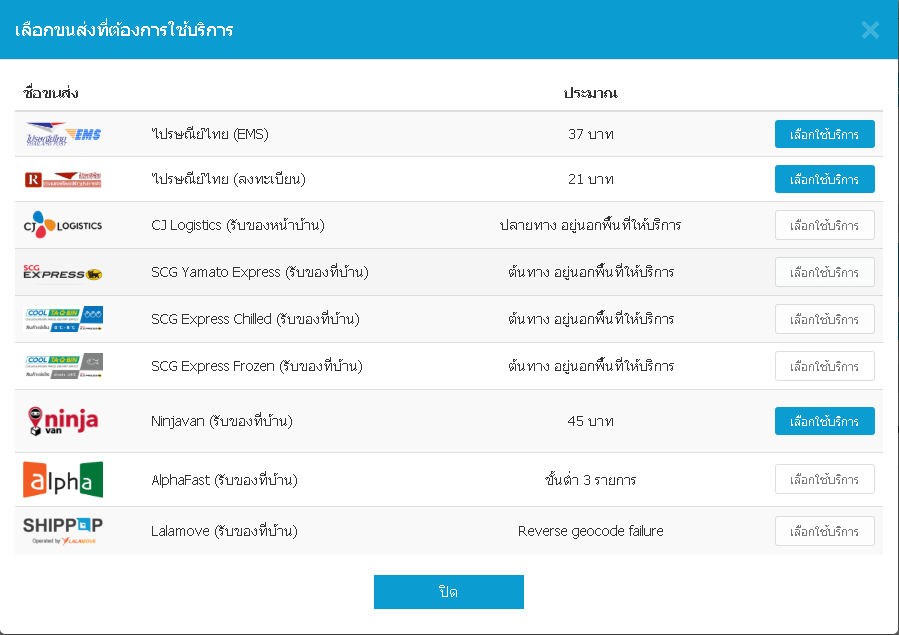The image size is (899, 635).
Task: Click SCG Yamato's ต้นทาง อยู่นอกพื้นที่ให้บริการ message
Action: click(591, 272)
